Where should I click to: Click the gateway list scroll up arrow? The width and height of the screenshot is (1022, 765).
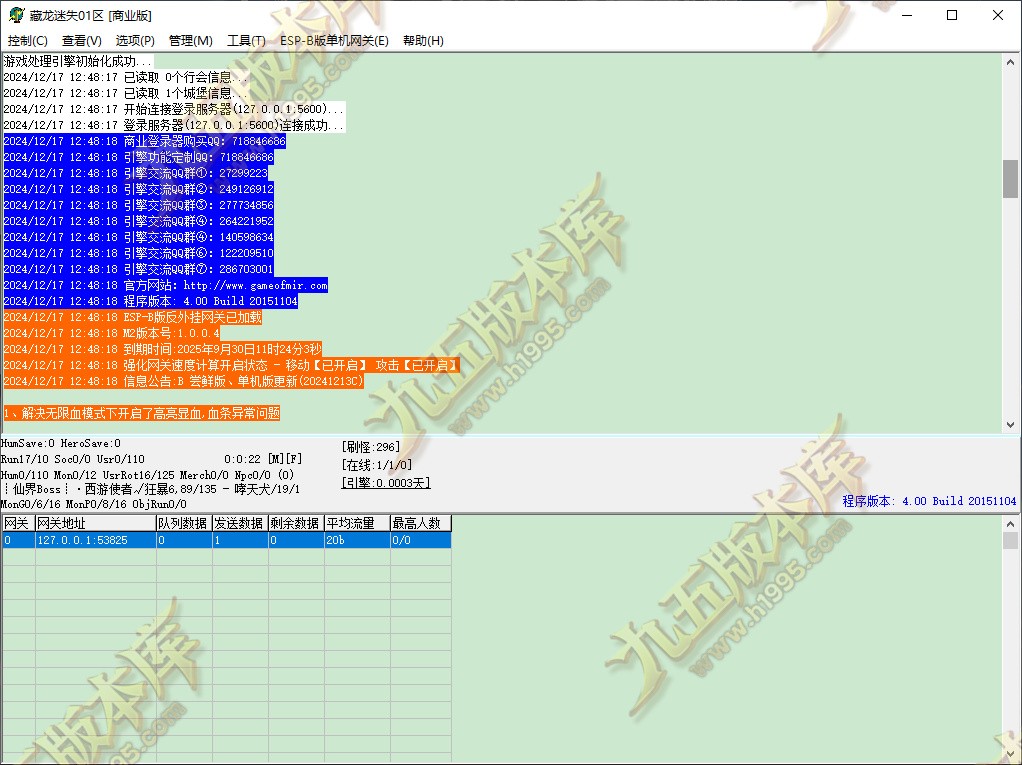[x=1010, y=523]
